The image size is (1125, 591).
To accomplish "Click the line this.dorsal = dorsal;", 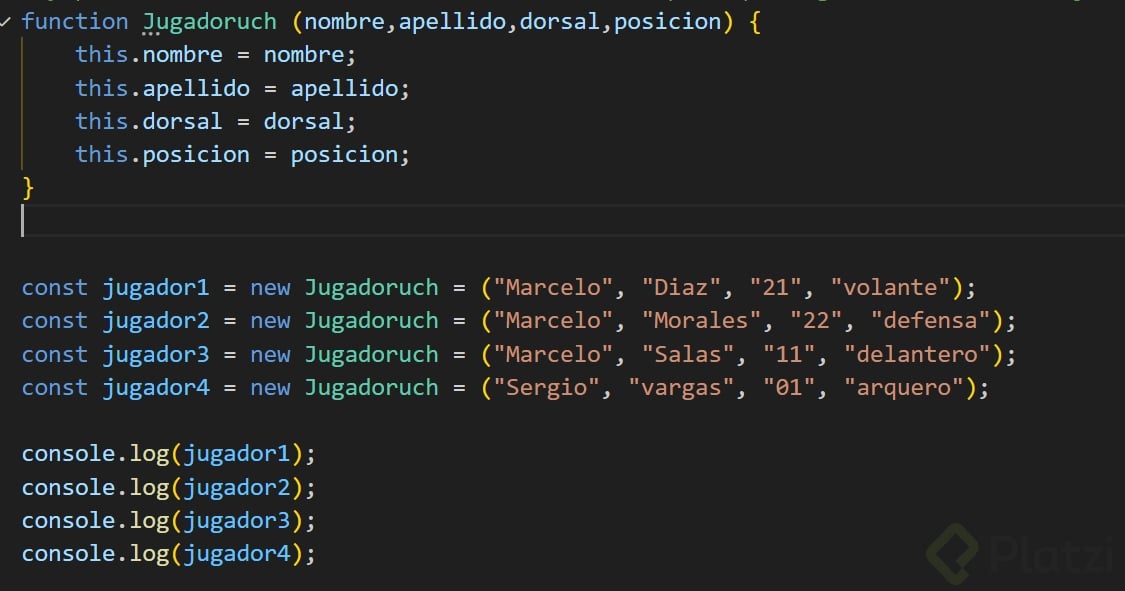I will pyautogui.click(x=215, y=121).
